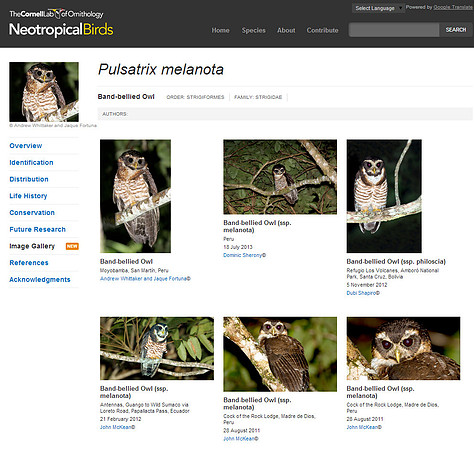Open the Moyobamba, San Martin owl photo

(x=135, y=196)
